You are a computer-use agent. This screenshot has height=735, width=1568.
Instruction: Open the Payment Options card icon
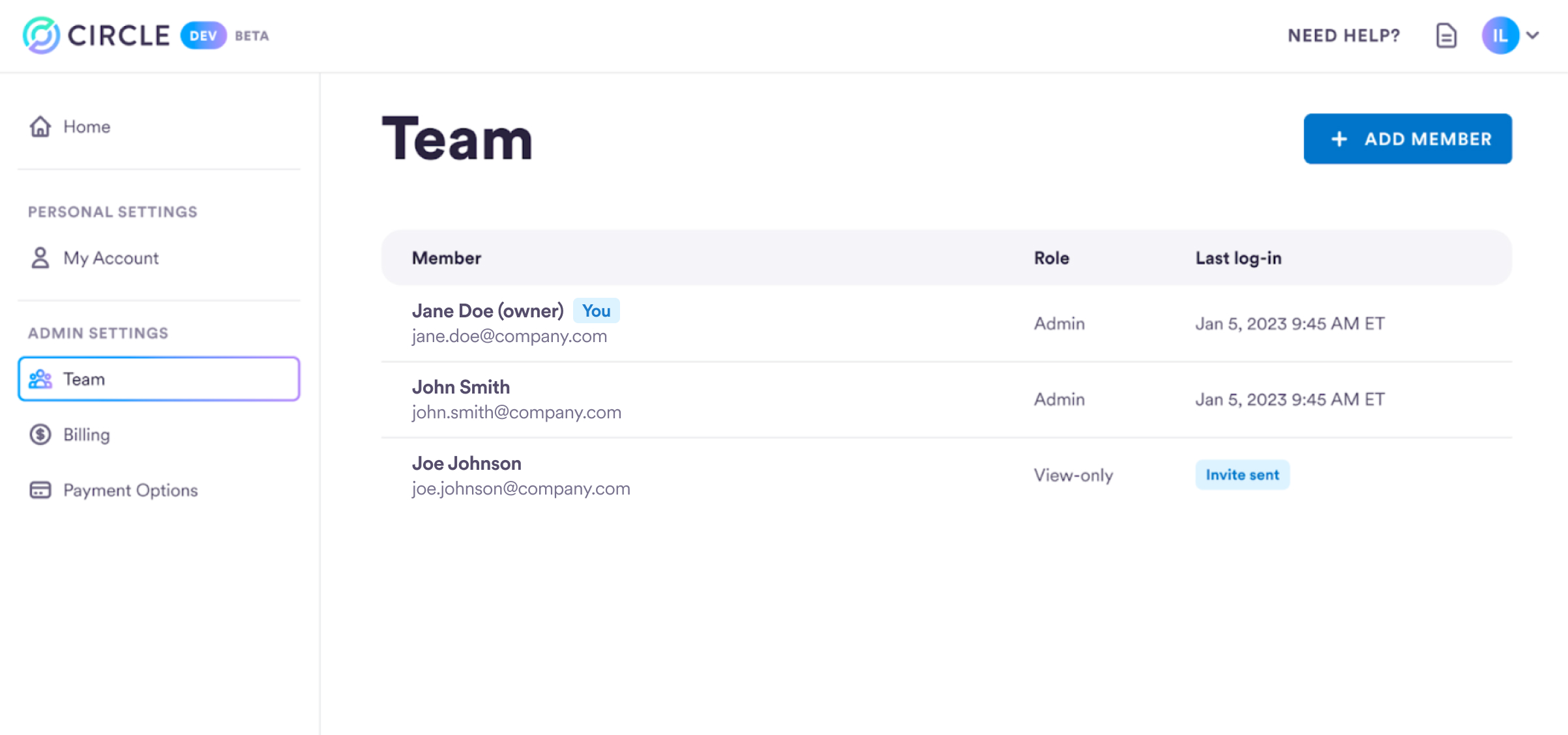pos(40,490)
